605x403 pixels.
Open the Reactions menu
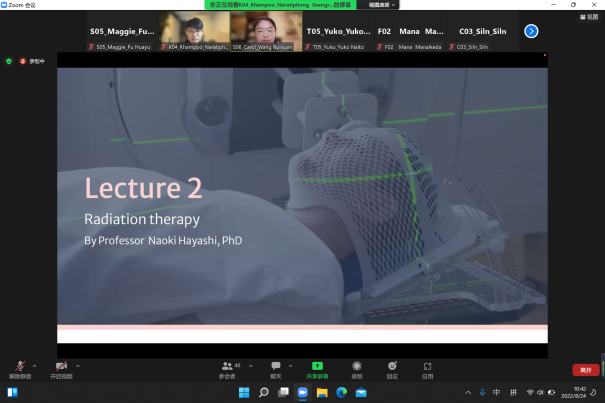[x=392, y=368]
